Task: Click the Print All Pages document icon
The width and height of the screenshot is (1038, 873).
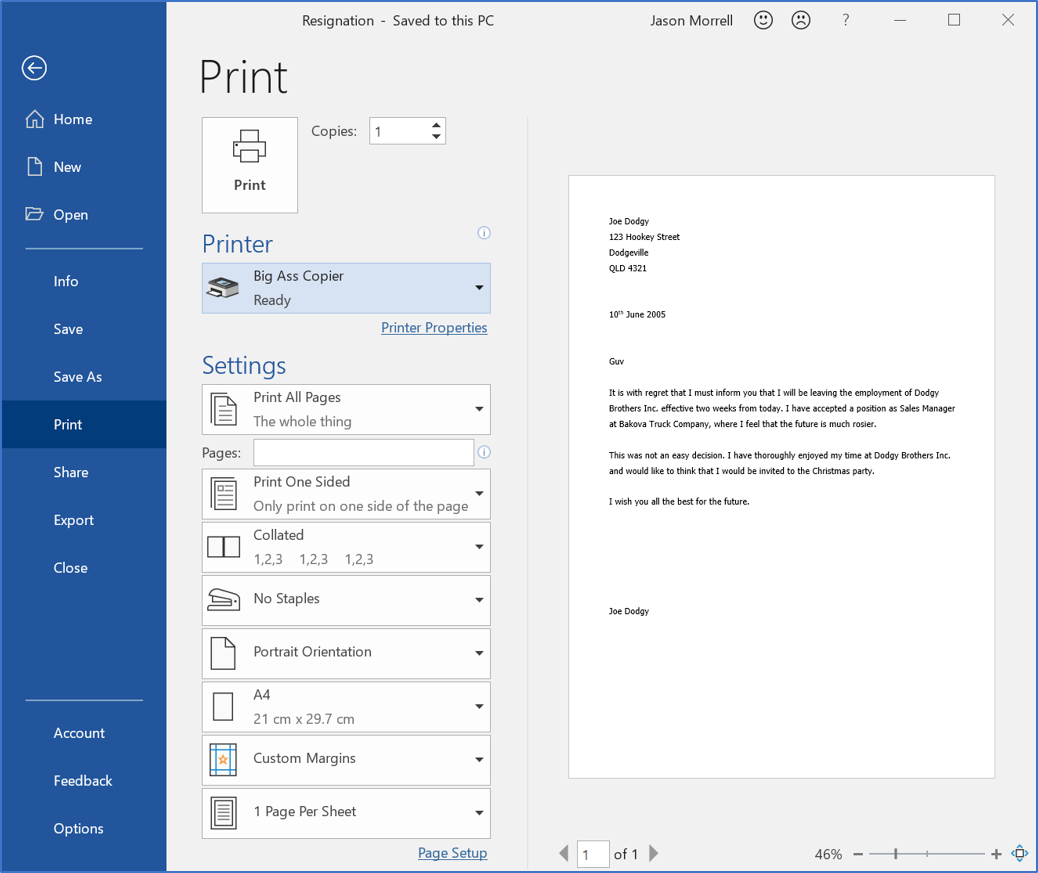Action: pyautogui.click(x=224, y=409)
